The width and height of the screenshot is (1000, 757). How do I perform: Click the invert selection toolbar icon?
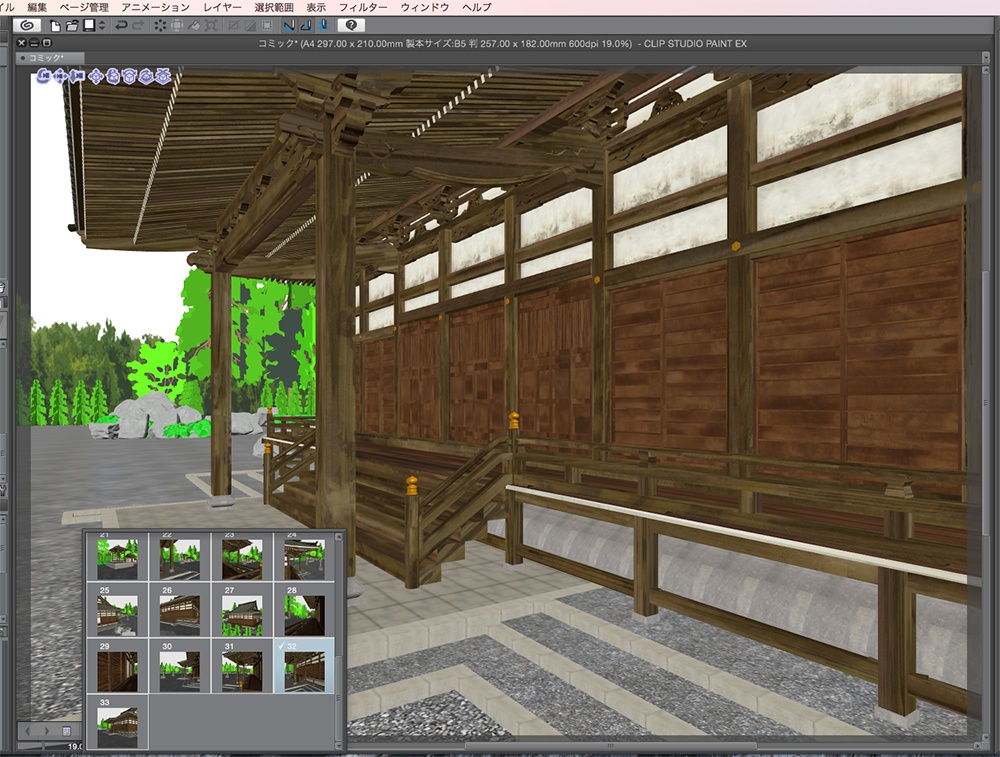point(250,26)
